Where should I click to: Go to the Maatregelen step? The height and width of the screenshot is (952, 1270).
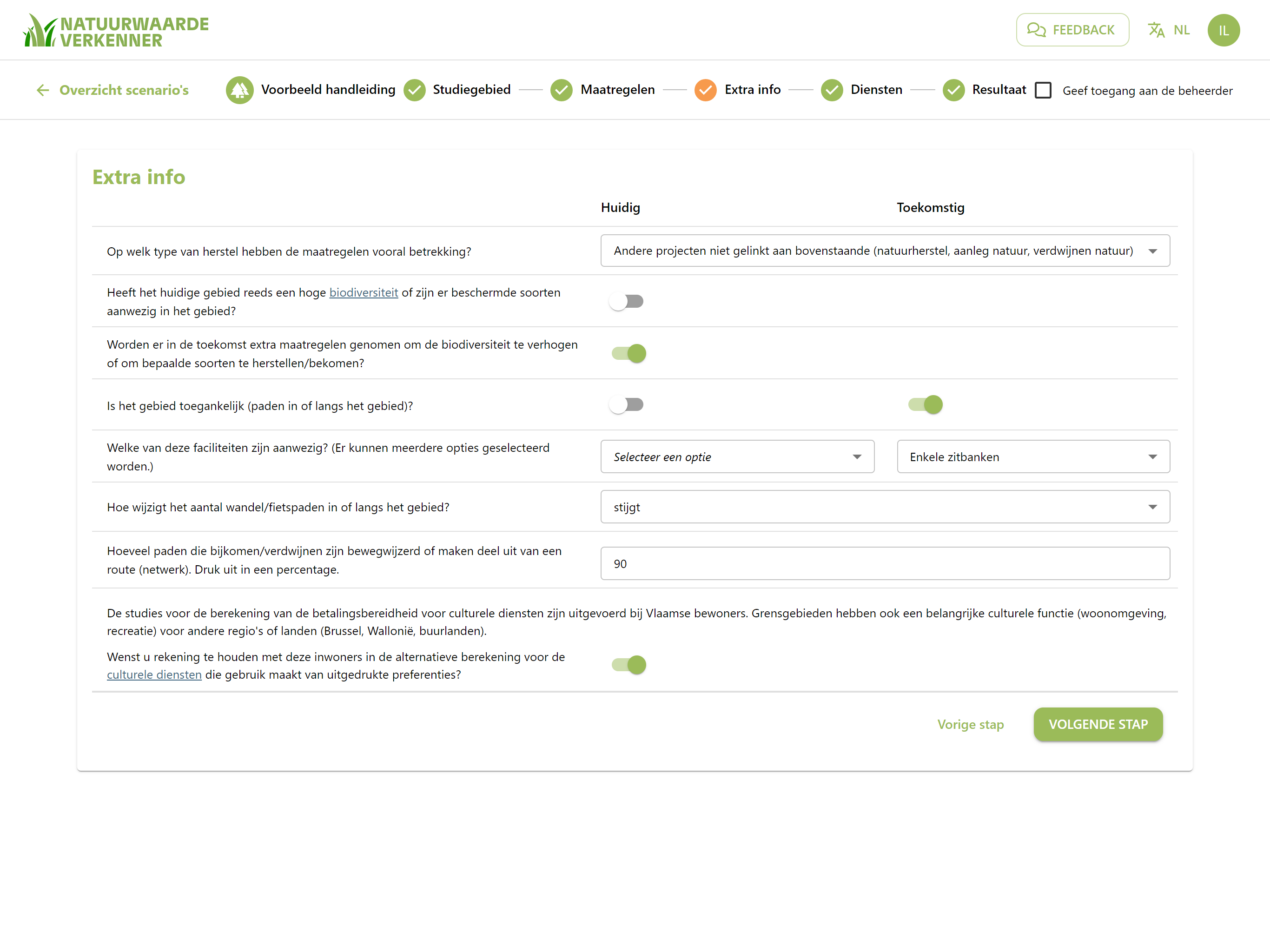point(617,90)
